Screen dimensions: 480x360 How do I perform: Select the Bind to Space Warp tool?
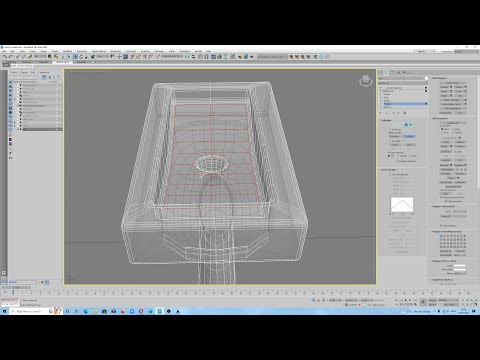(30, 57)
